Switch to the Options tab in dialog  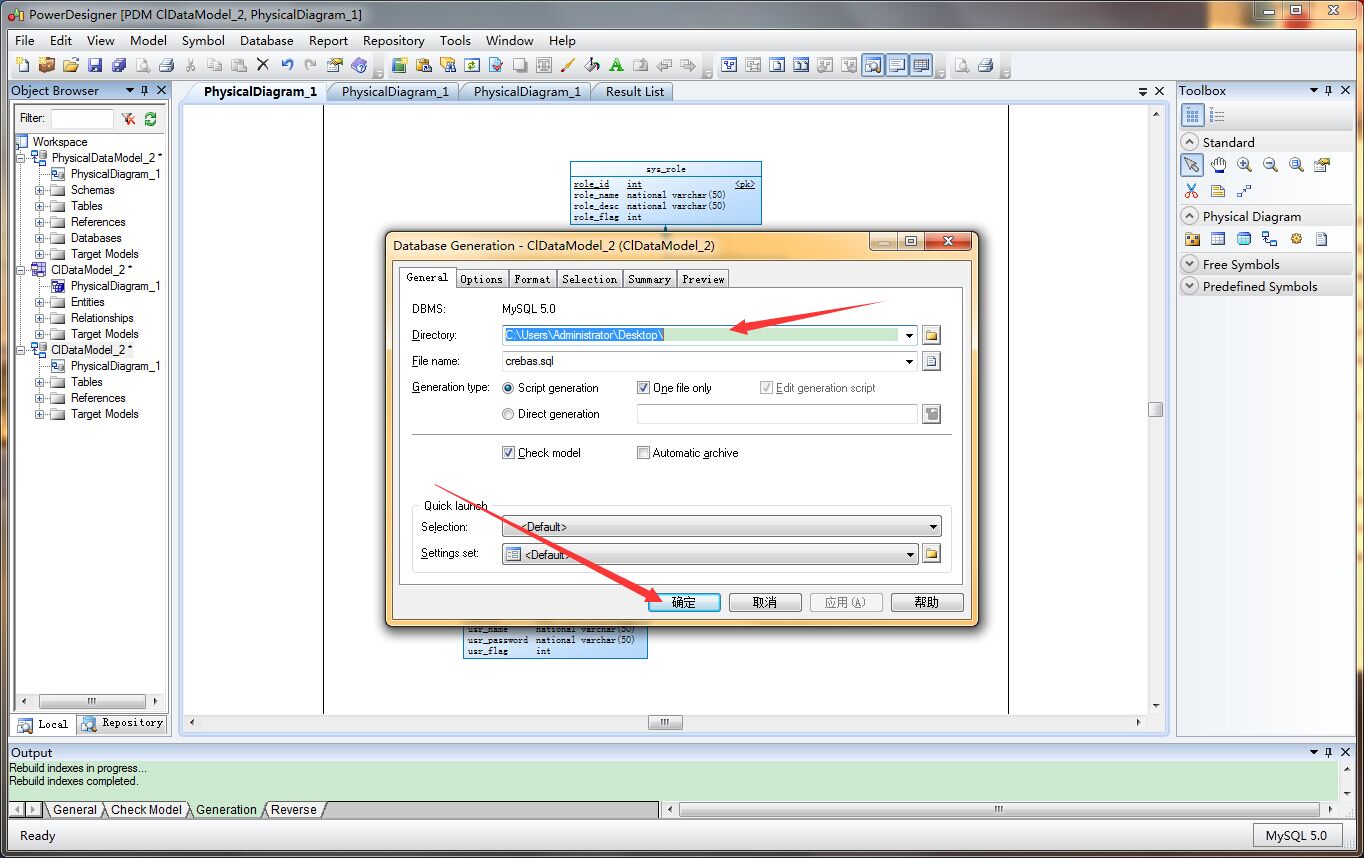click(481, 279)
